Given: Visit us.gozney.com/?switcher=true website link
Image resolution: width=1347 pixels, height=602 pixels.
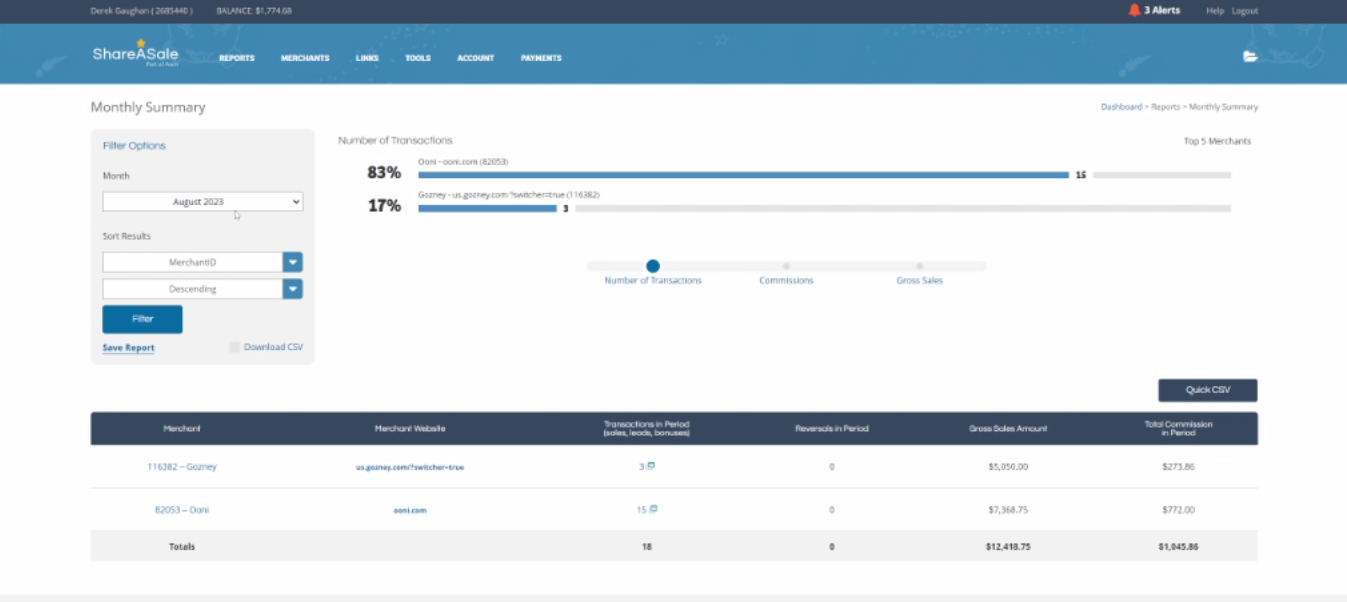Looking at the screenshot, I should coord(410,467).
